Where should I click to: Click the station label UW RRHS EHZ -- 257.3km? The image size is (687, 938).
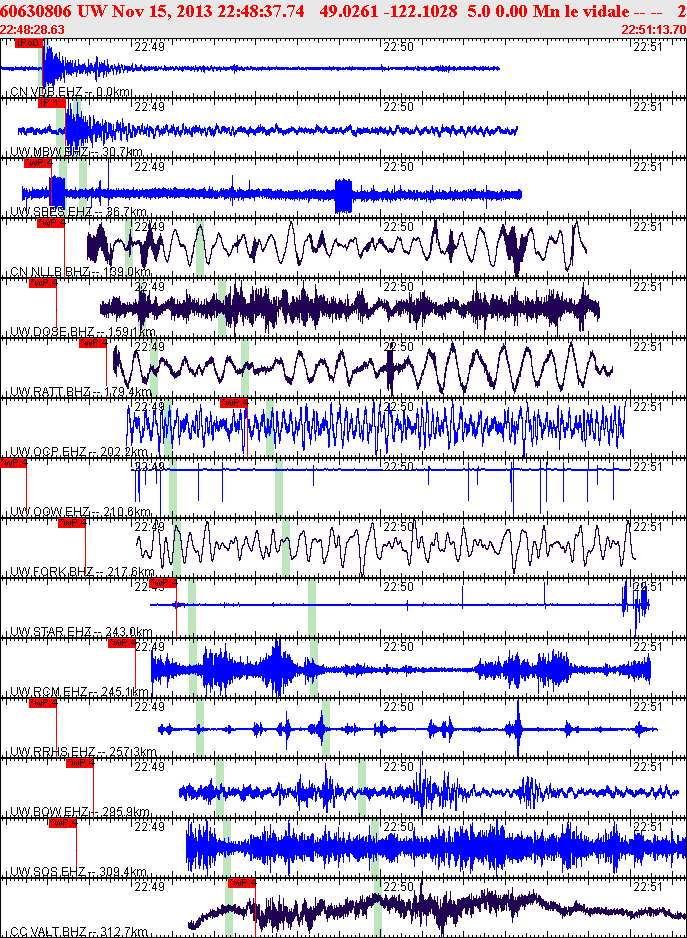(83, 752)
